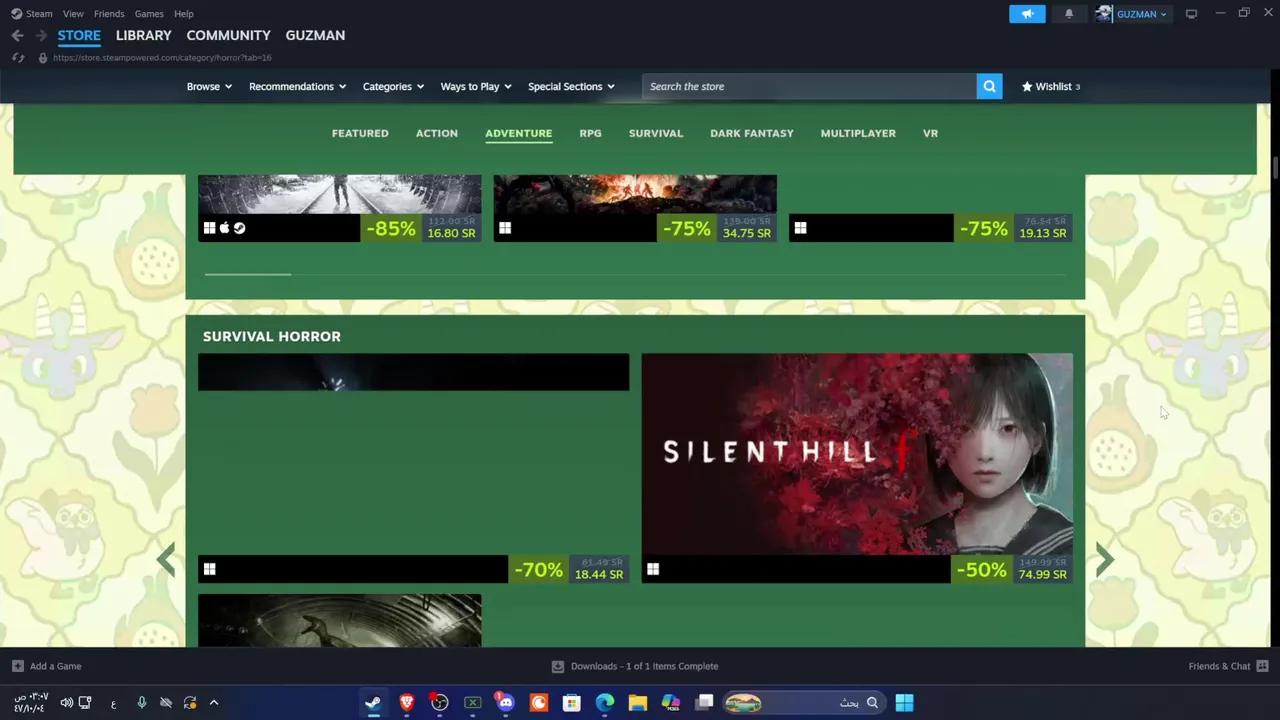Select the SURVIVAL category tab
Viewport: 1280px width, 720px height.
tap(656, 133)
